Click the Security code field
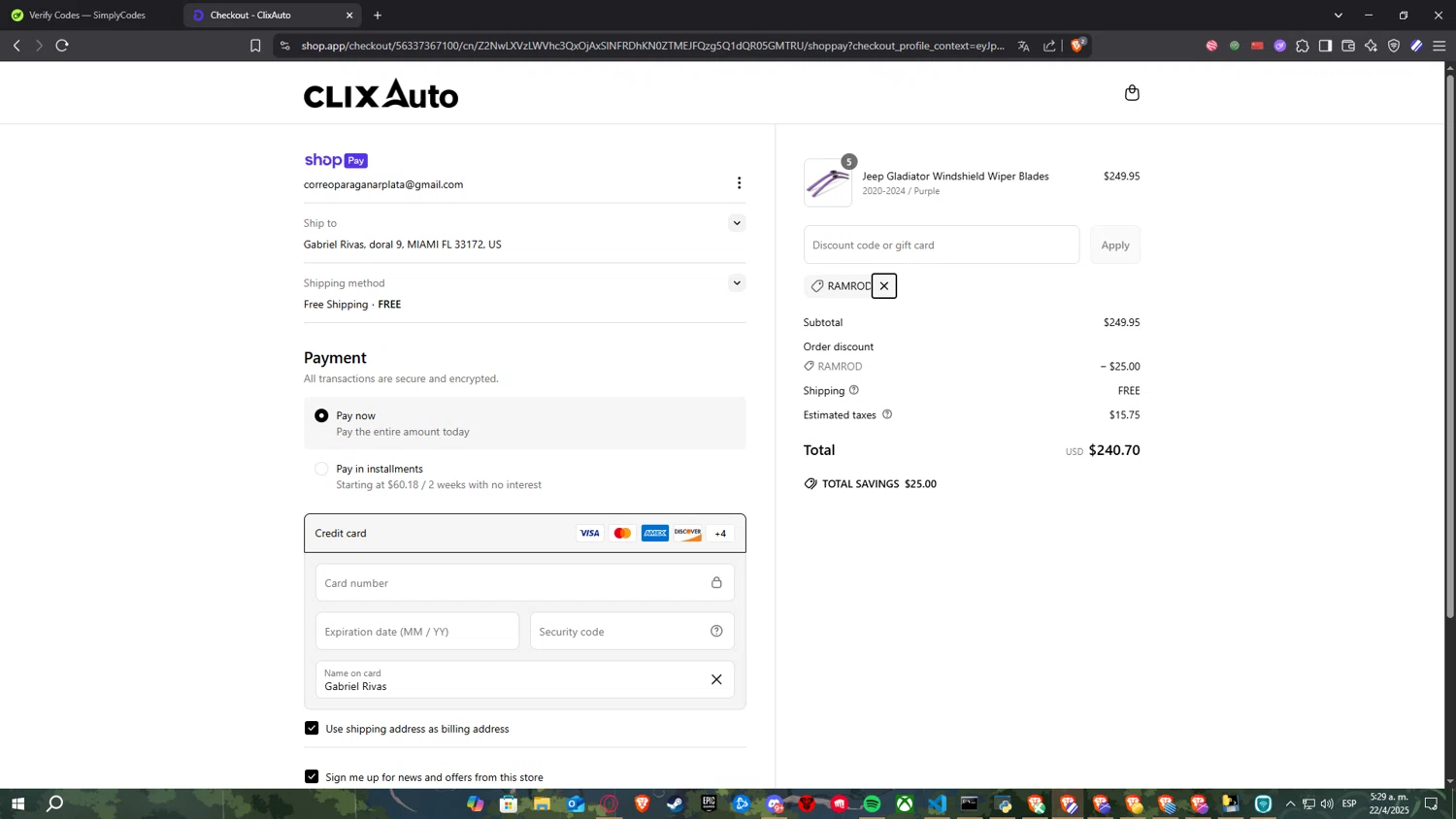Image resolution: width=1456 pixels, height=819 pixels. (632, 631)
